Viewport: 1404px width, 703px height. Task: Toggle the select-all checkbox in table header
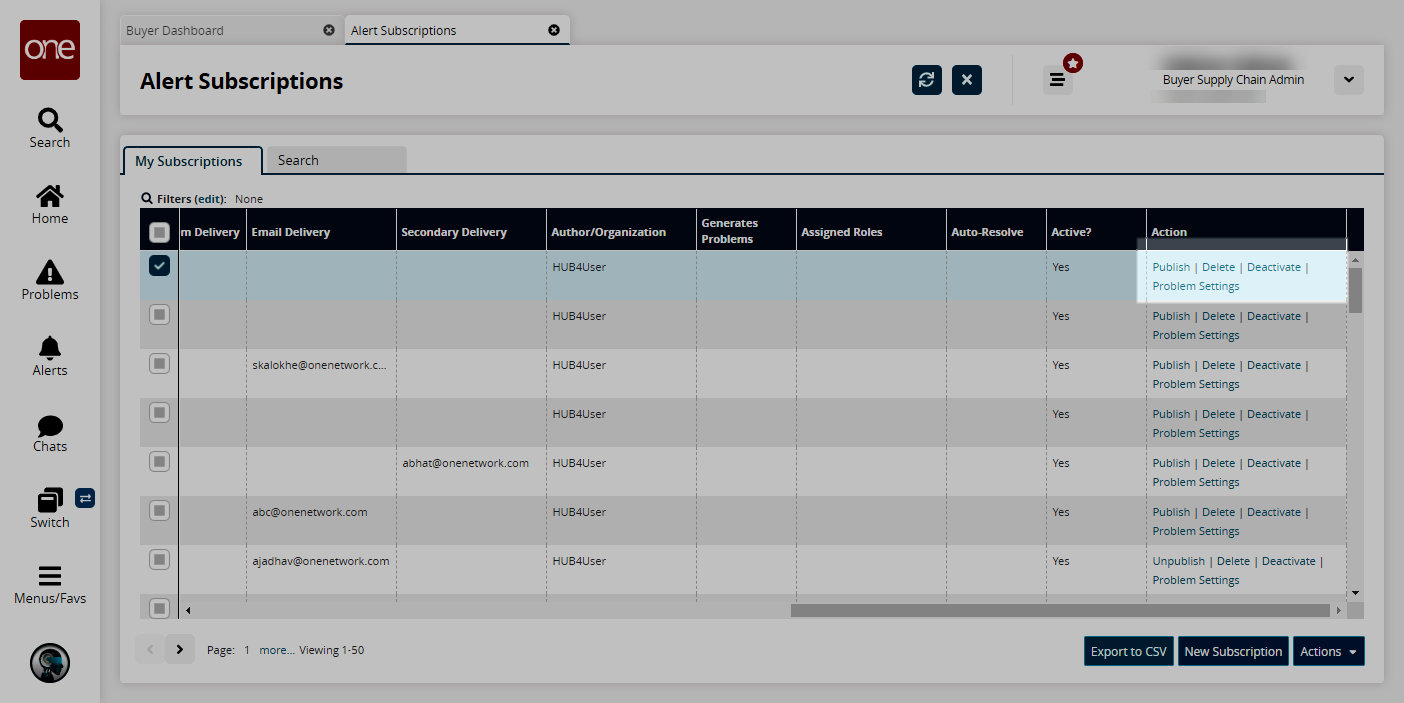(159, 232)
